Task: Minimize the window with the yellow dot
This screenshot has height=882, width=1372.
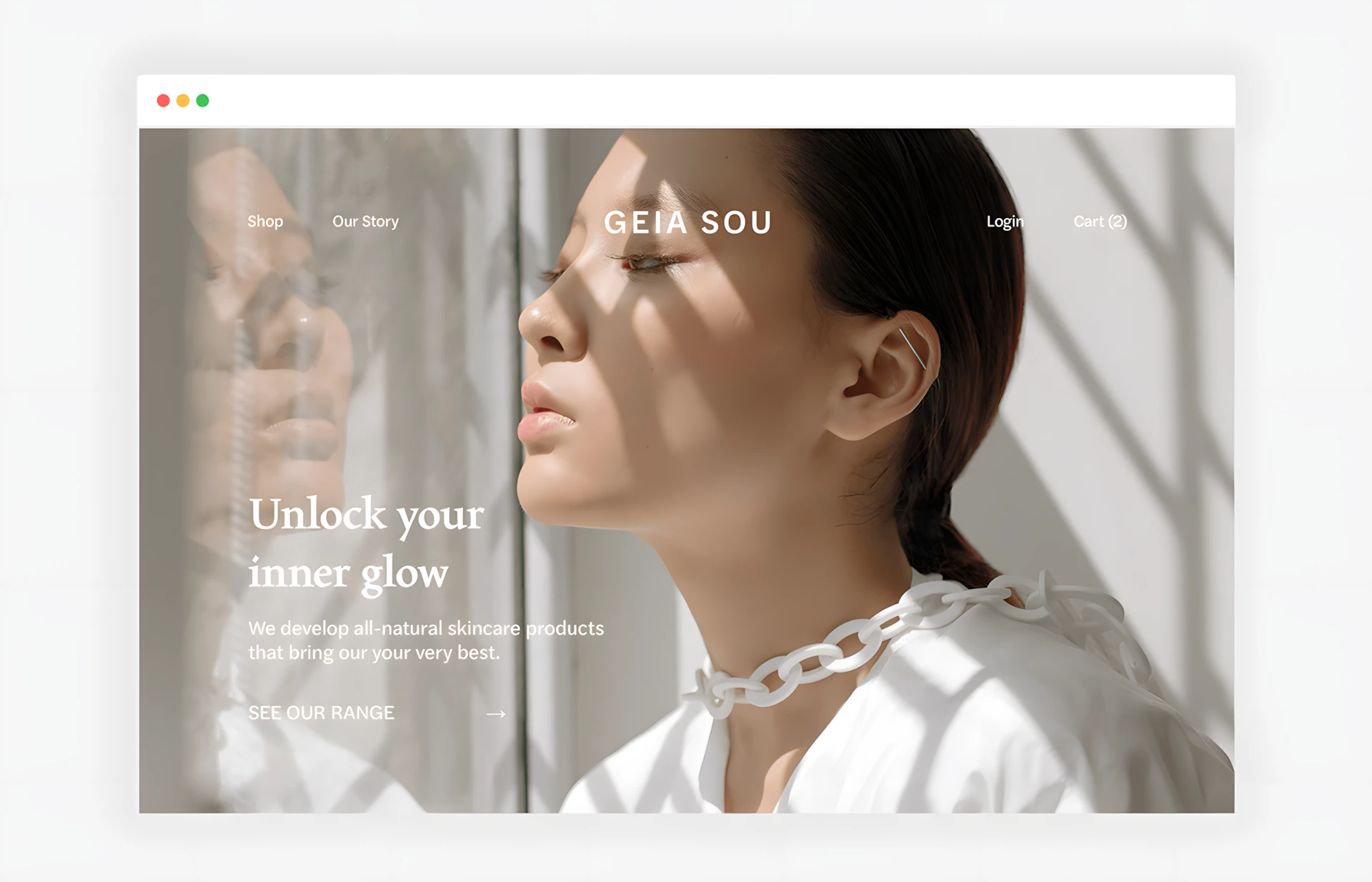Action: (183, 101)
